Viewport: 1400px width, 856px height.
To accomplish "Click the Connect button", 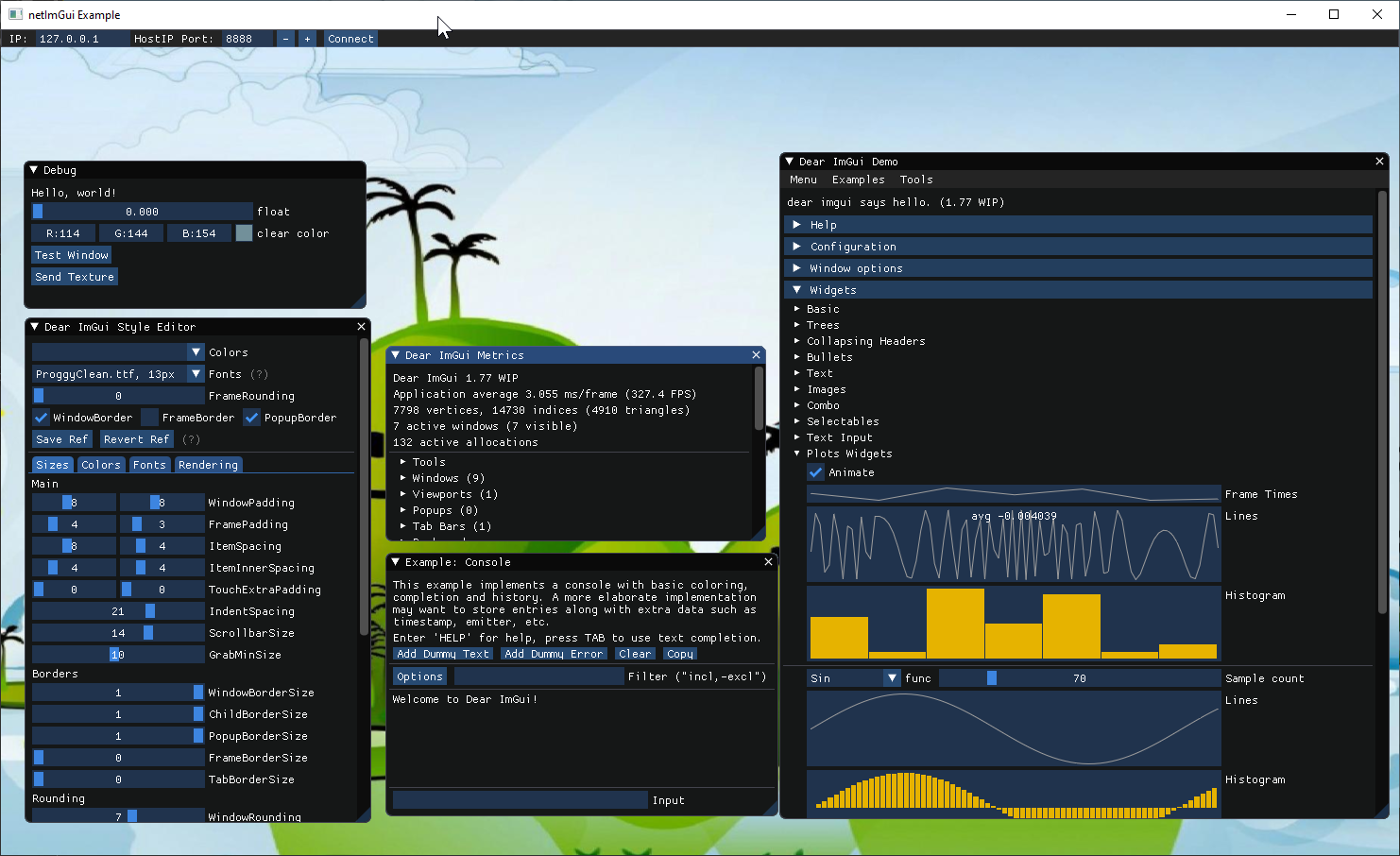I will (350, 39).
